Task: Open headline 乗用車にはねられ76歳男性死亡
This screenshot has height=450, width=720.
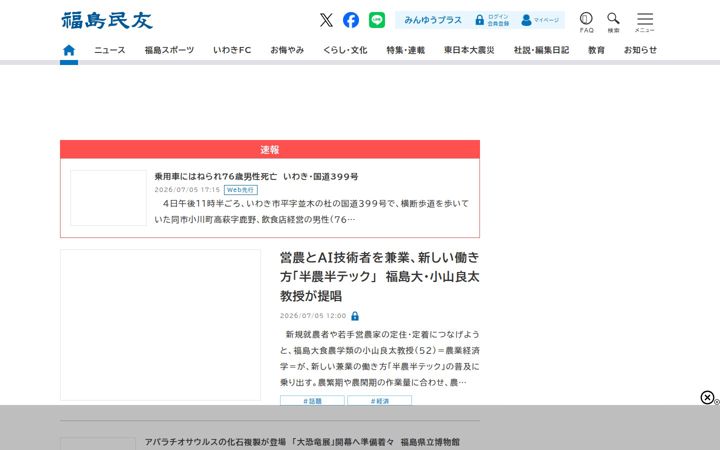Action: click(x=256, y=176)
